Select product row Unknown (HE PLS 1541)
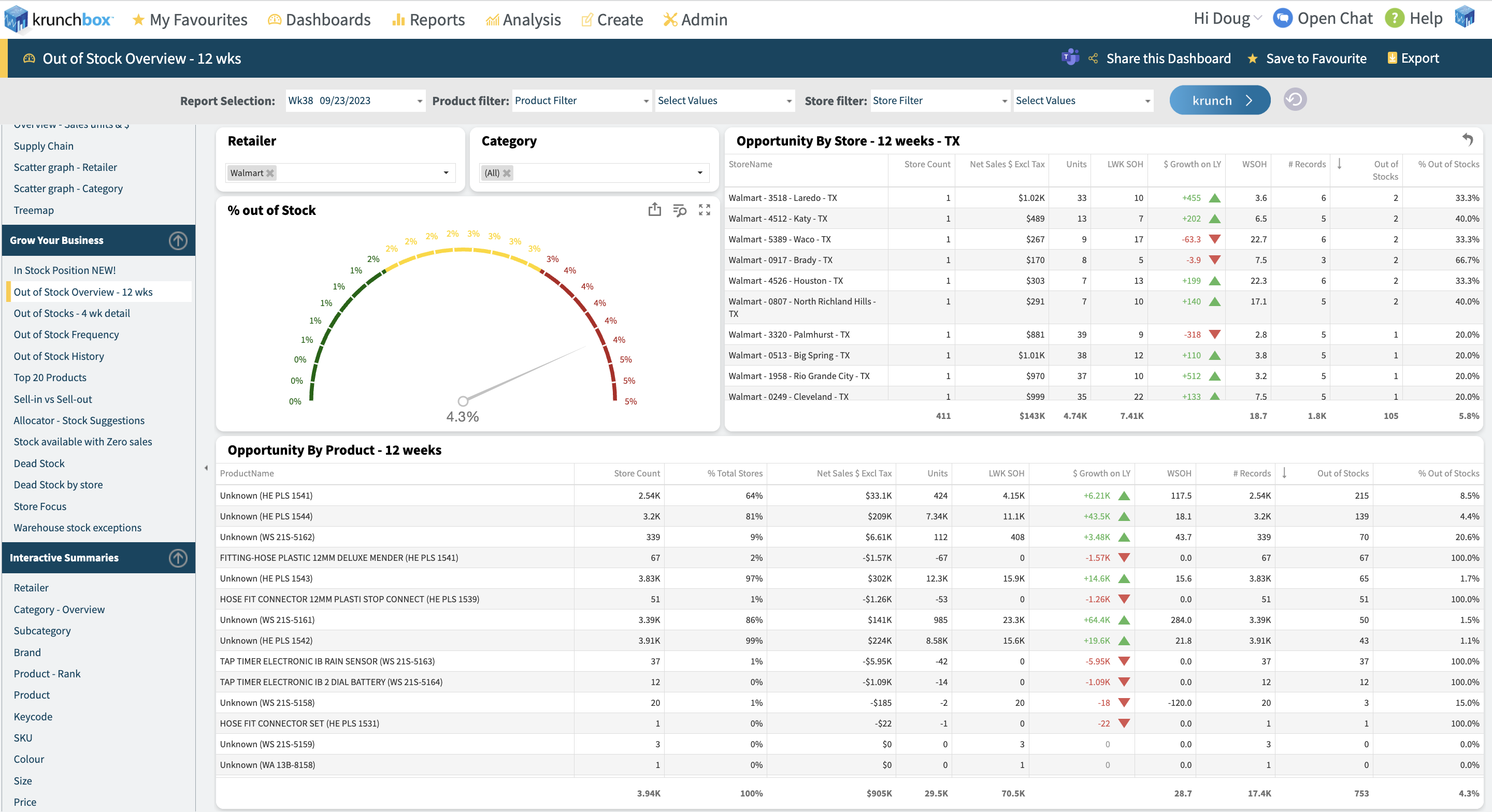The width and height of the screenshot is (1492, 812). click(x=849, y=496)
